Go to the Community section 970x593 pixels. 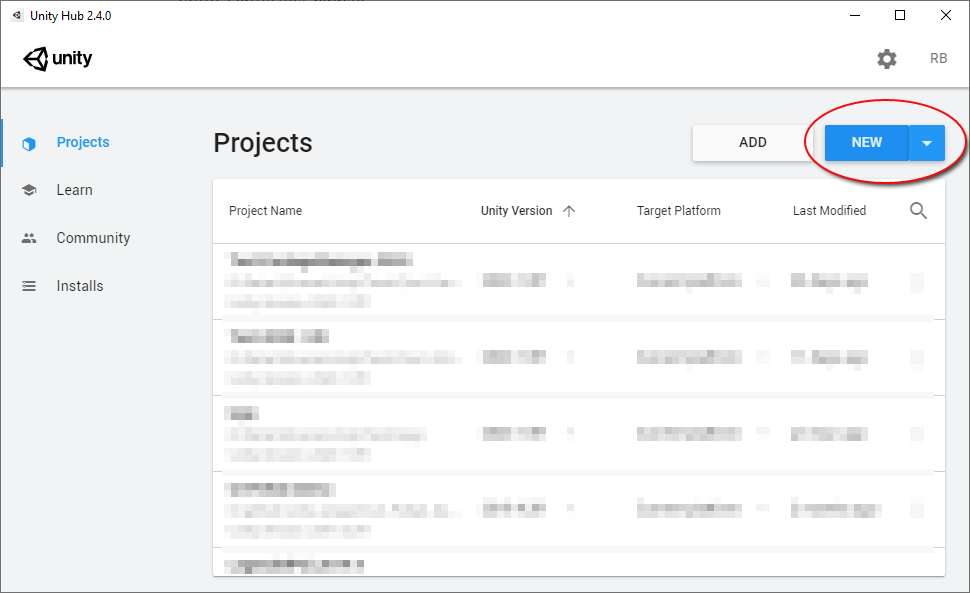[93, 238]
